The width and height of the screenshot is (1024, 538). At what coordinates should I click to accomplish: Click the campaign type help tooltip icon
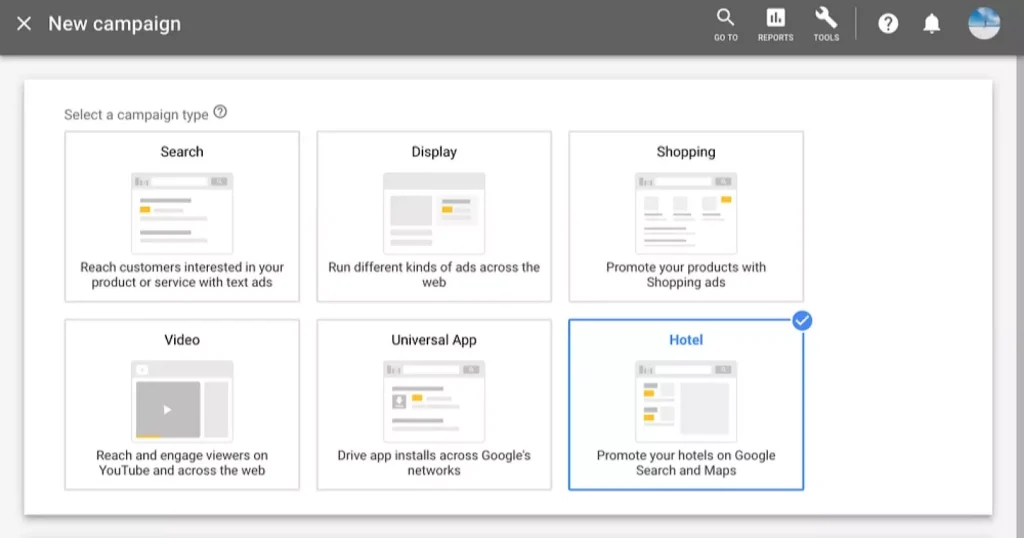point(220,113)
